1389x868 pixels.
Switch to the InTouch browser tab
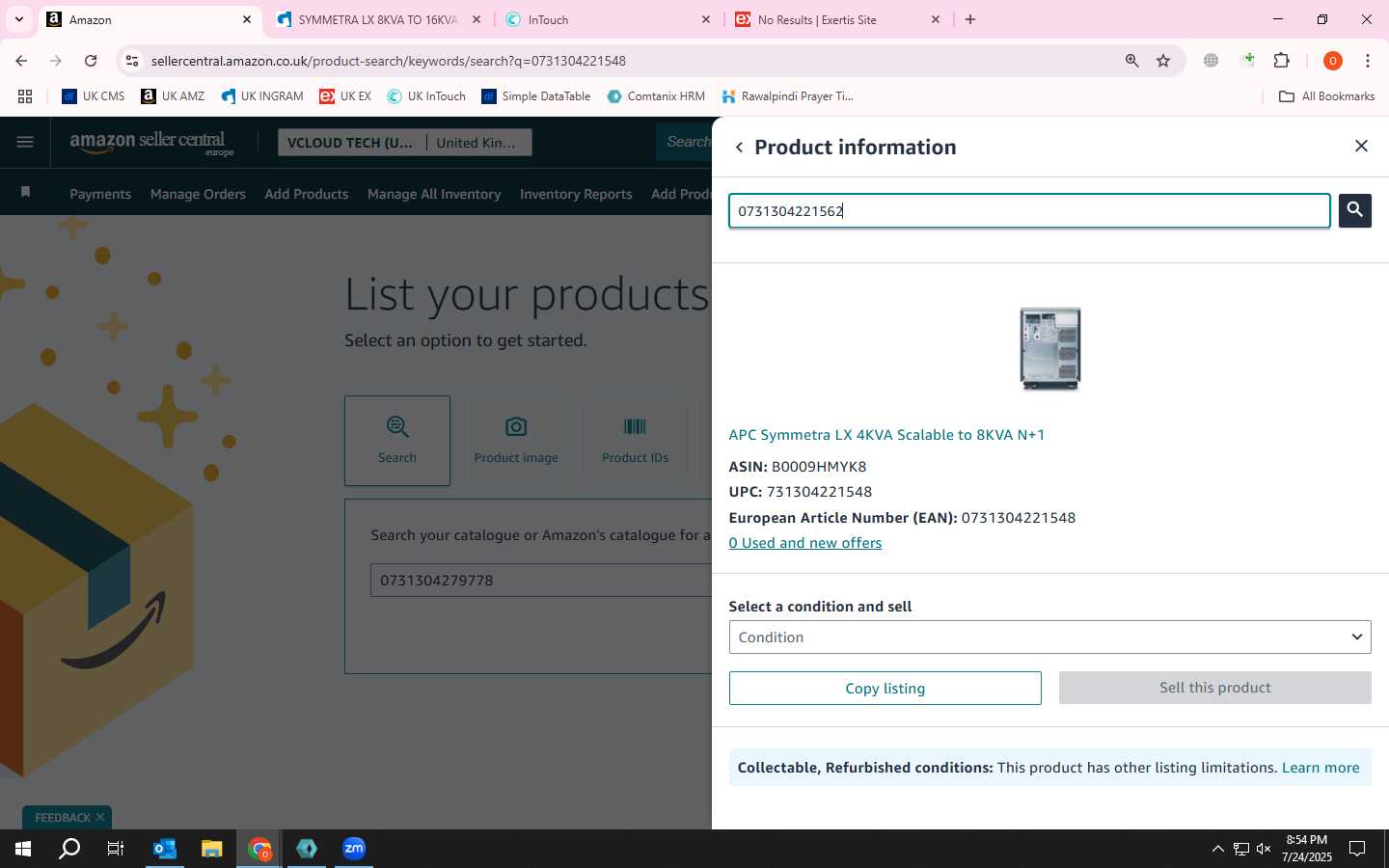point(608,19)
